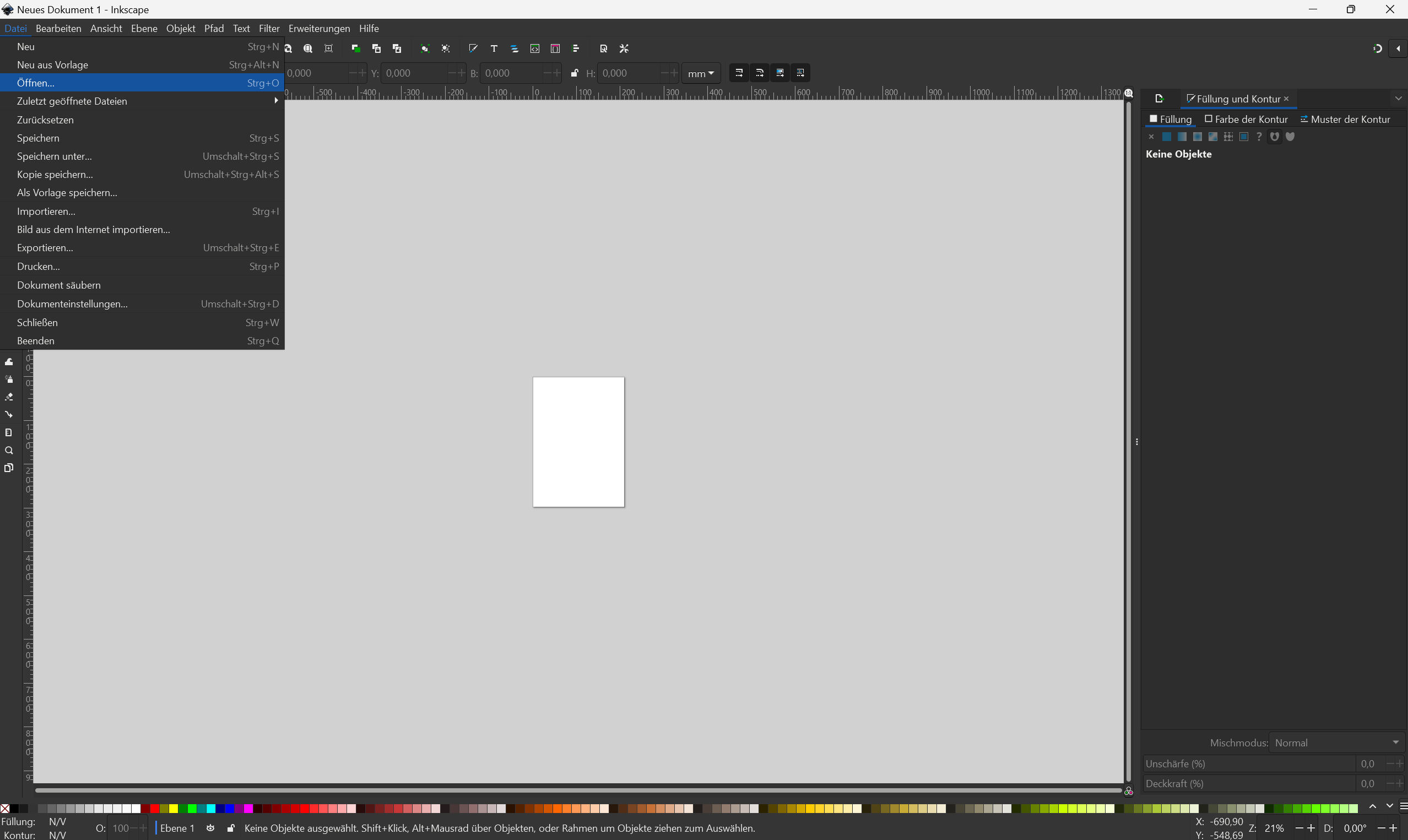Select the Connector tool
1408x840 pixels.
pos(9,414)
